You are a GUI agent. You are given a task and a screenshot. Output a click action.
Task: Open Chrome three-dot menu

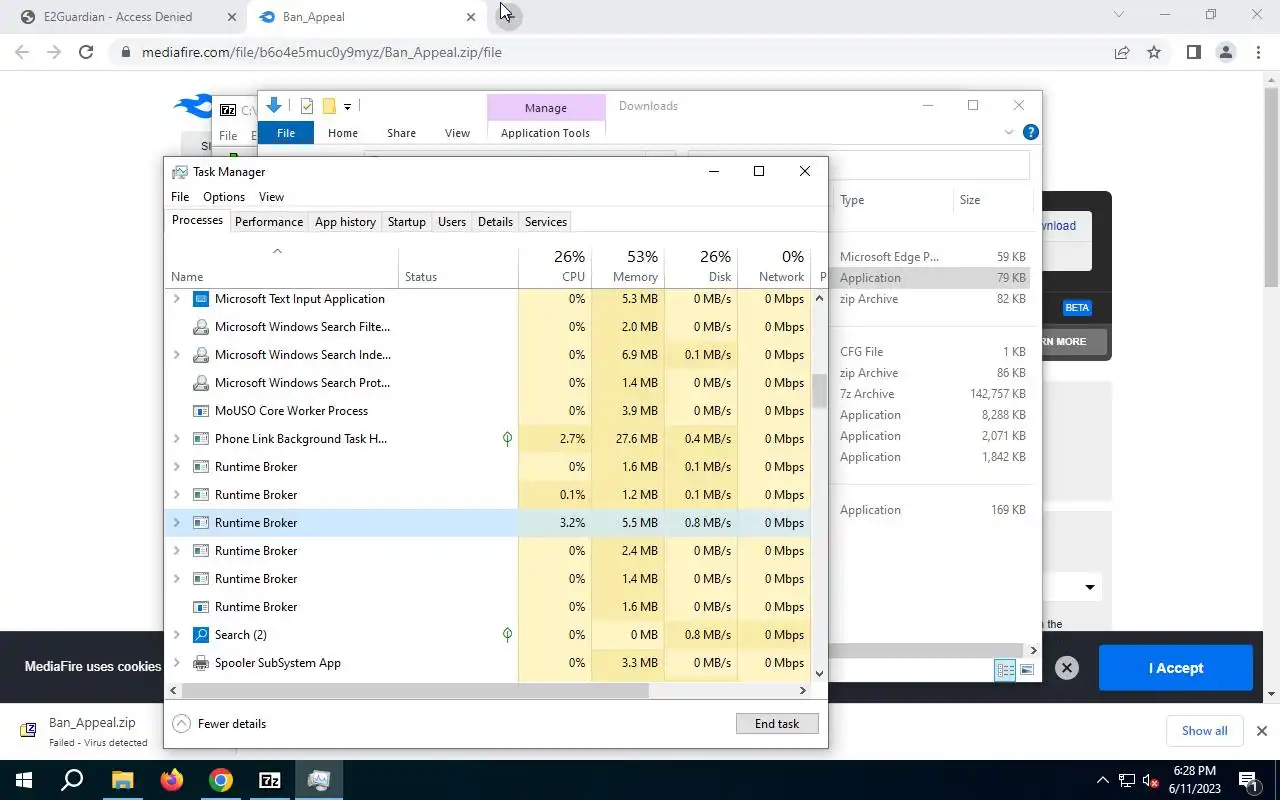(x=1258, y=52)
